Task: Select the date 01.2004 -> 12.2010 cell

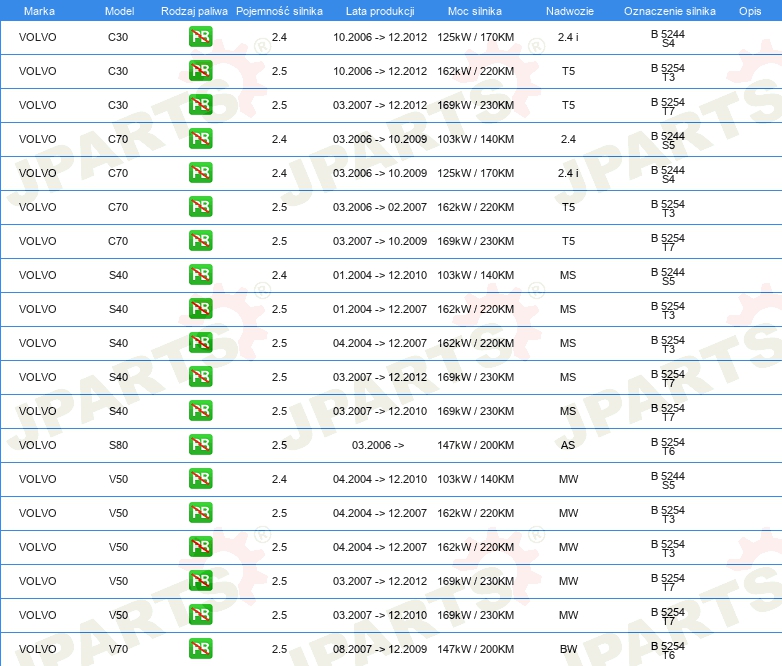Action: tap(380, 275)
